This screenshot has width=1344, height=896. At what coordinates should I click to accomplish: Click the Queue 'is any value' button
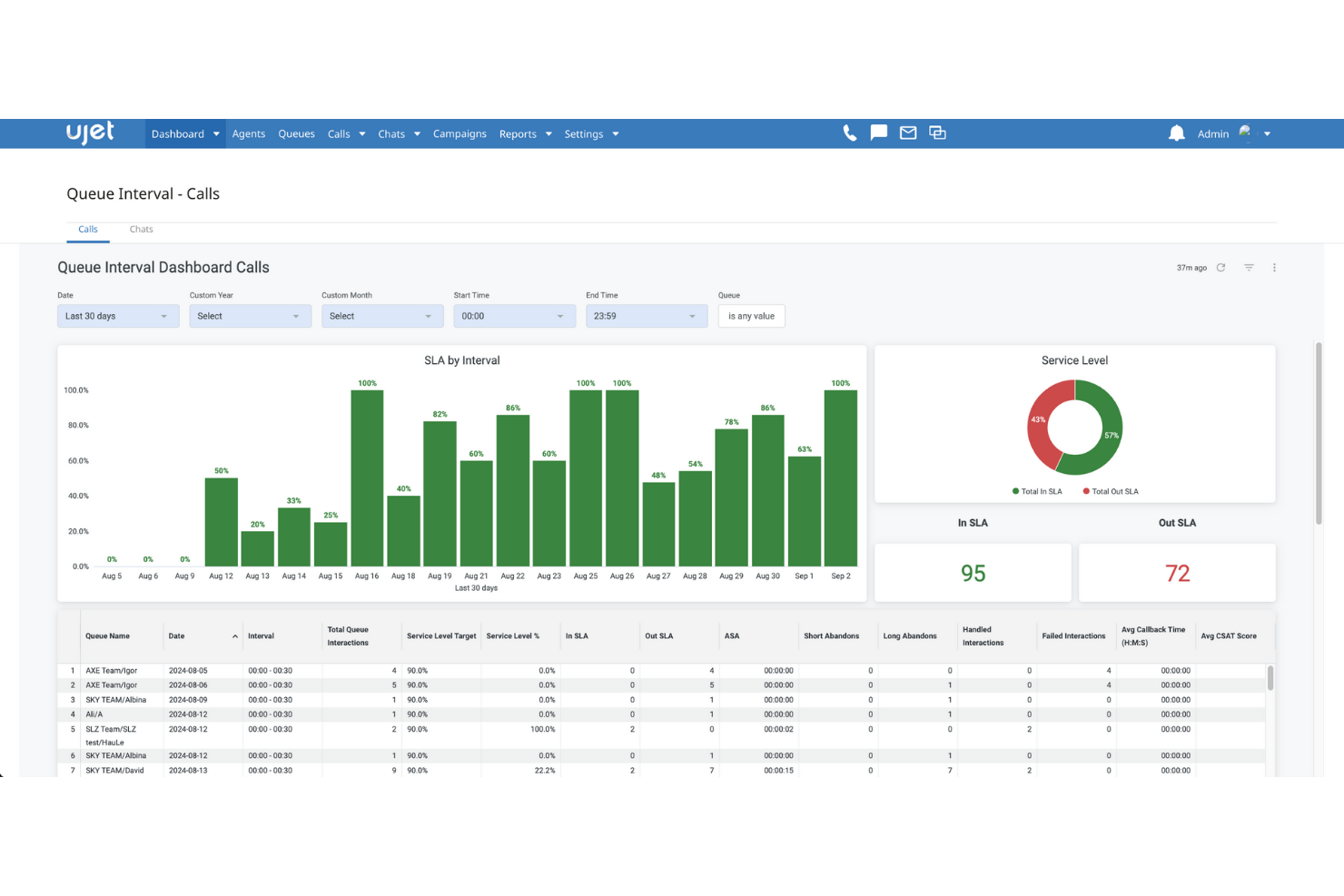click(x=751, y=316)
